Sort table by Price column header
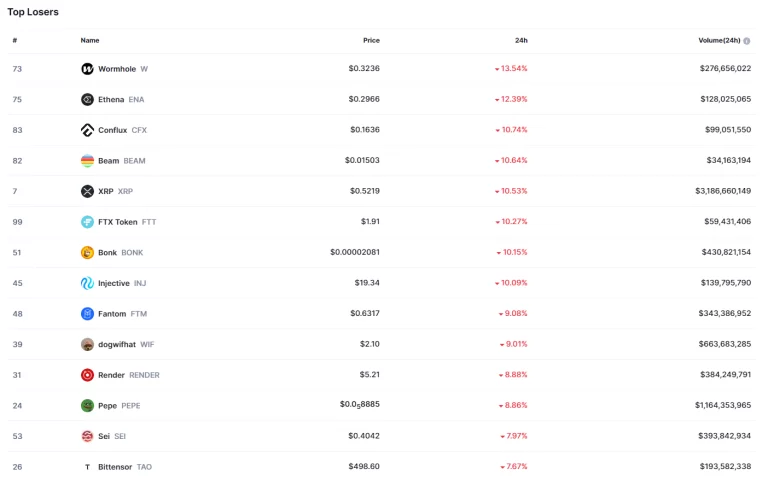The height and width of the screenshot is (480, 768). 371,41
